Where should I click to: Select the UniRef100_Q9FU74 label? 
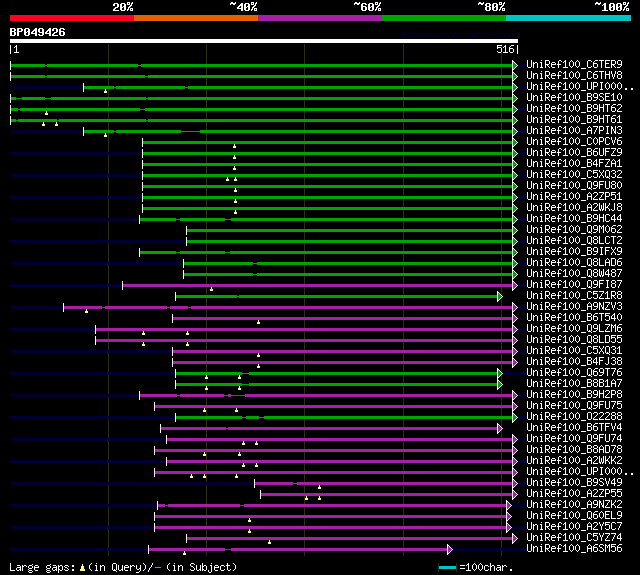[574, 439]
